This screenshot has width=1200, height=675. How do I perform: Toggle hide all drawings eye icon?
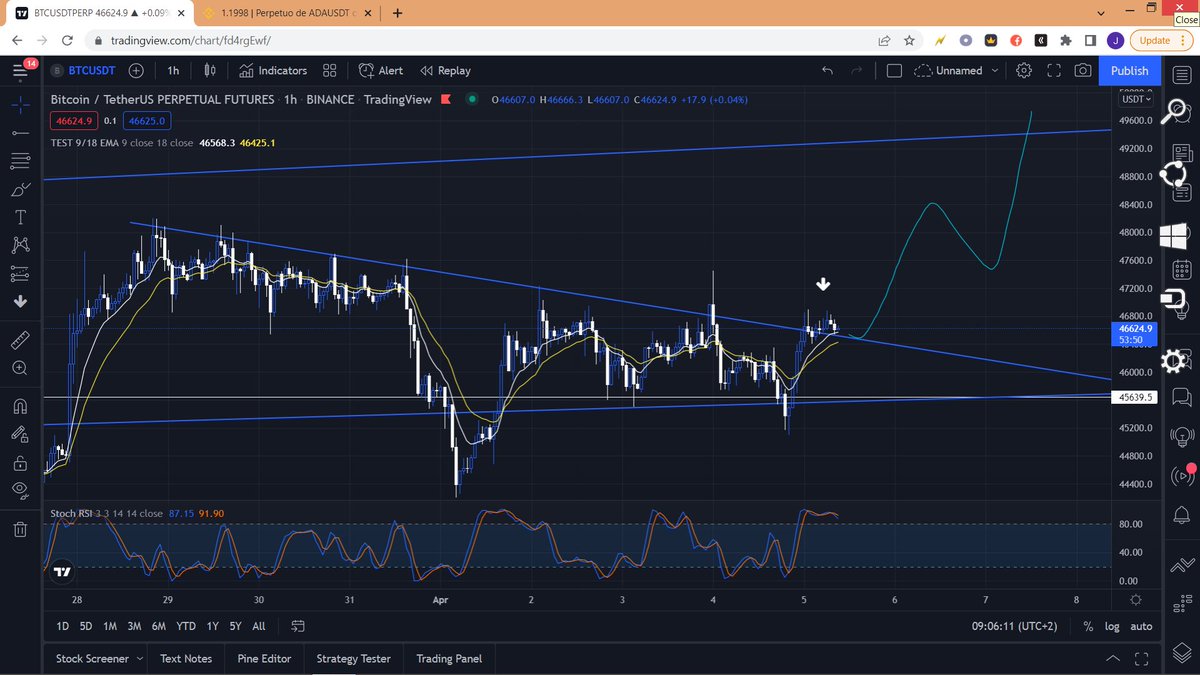(20, 490)
